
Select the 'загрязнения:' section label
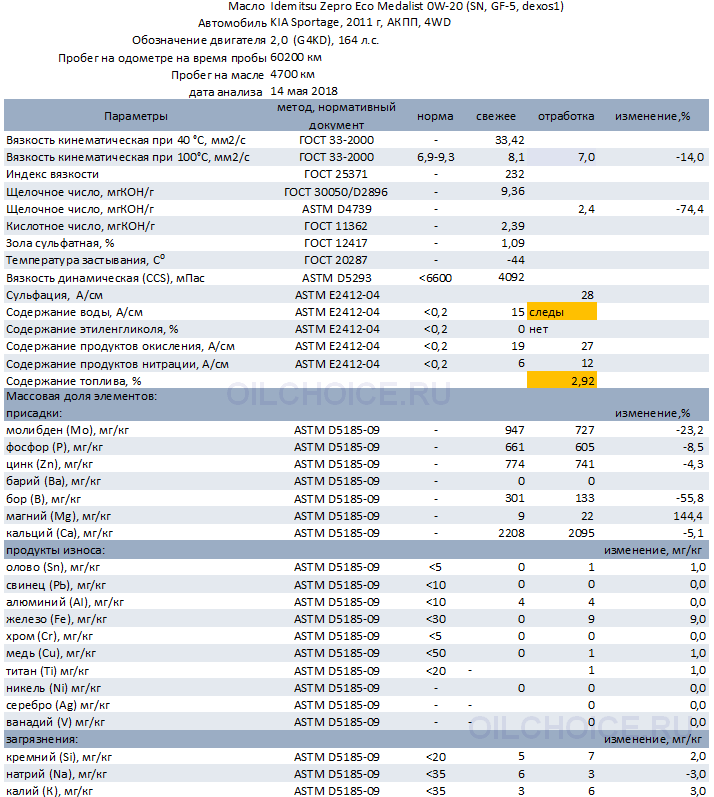pos(42,740)
